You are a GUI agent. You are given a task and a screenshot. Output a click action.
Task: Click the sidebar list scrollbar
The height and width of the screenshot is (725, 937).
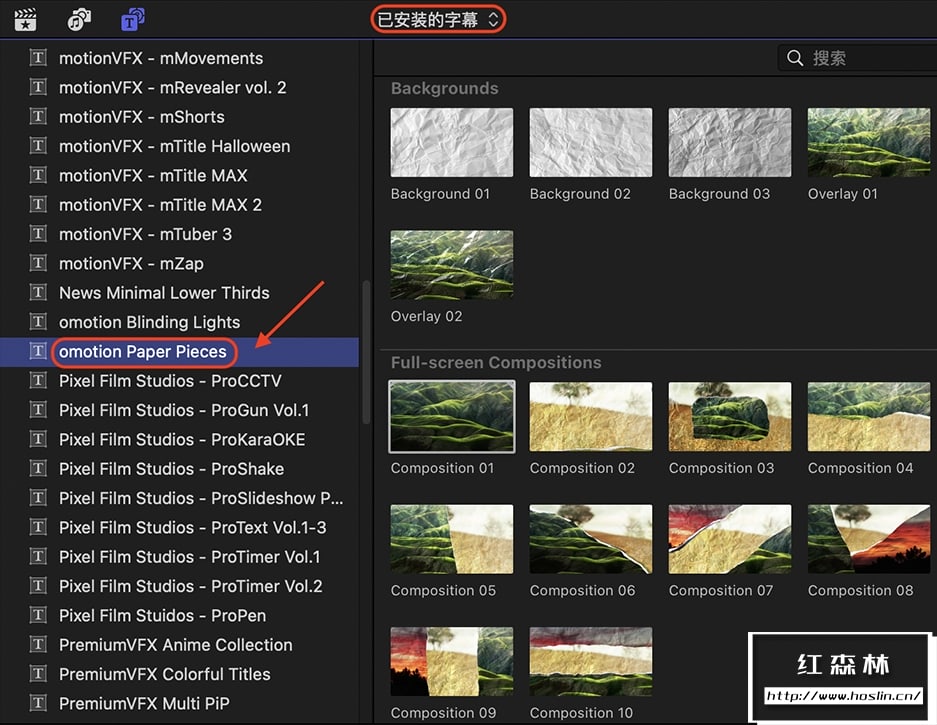click(x=366, y=352)
